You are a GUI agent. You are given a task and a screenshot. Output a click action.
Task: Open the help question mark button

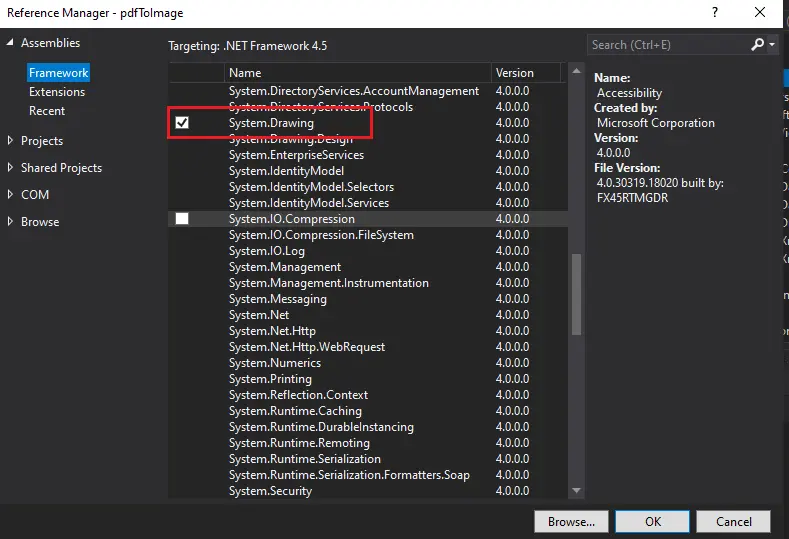tap(715, 13)
